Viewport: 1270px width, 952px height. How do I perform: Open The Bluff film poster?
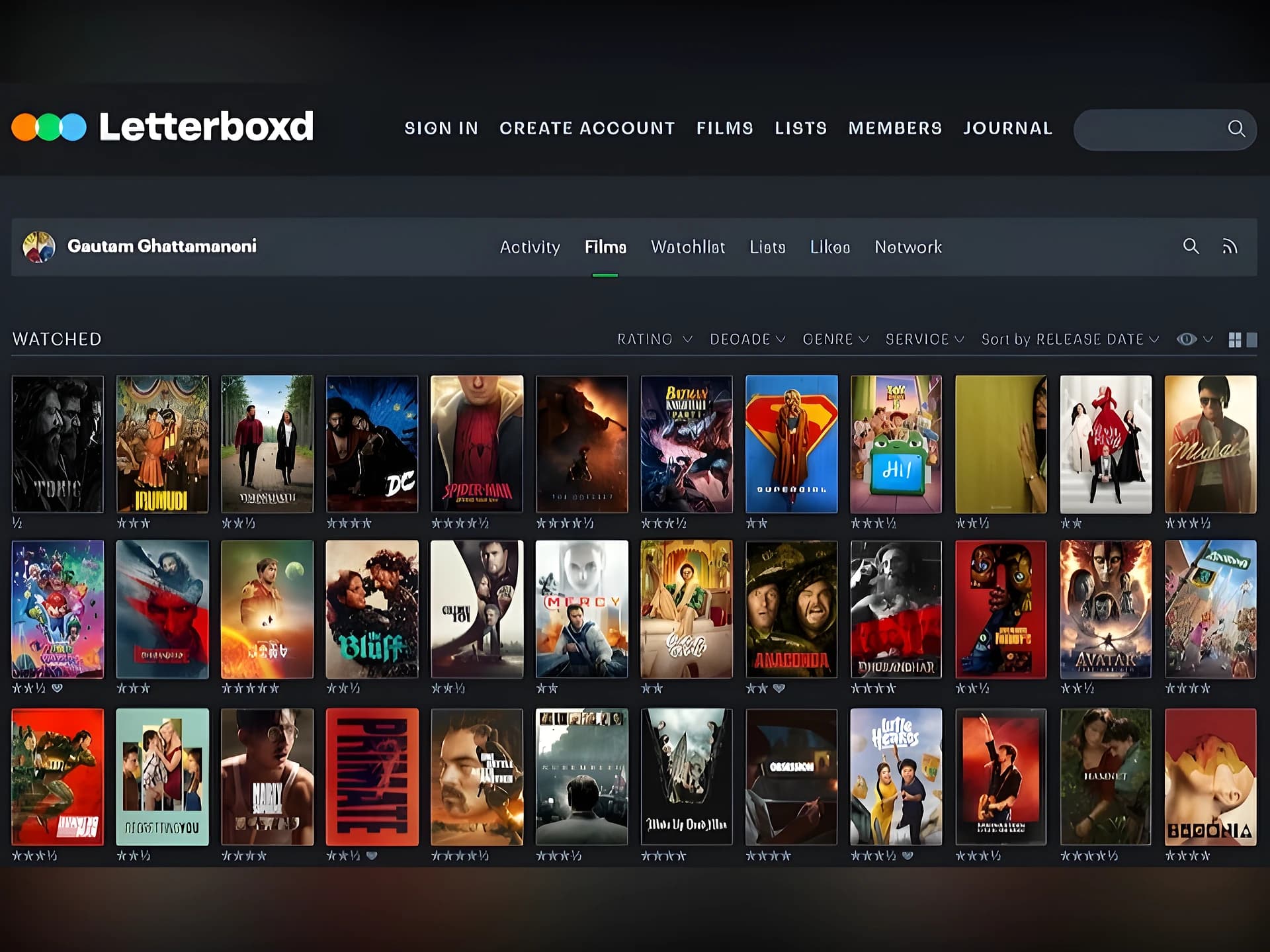(372, 609)
